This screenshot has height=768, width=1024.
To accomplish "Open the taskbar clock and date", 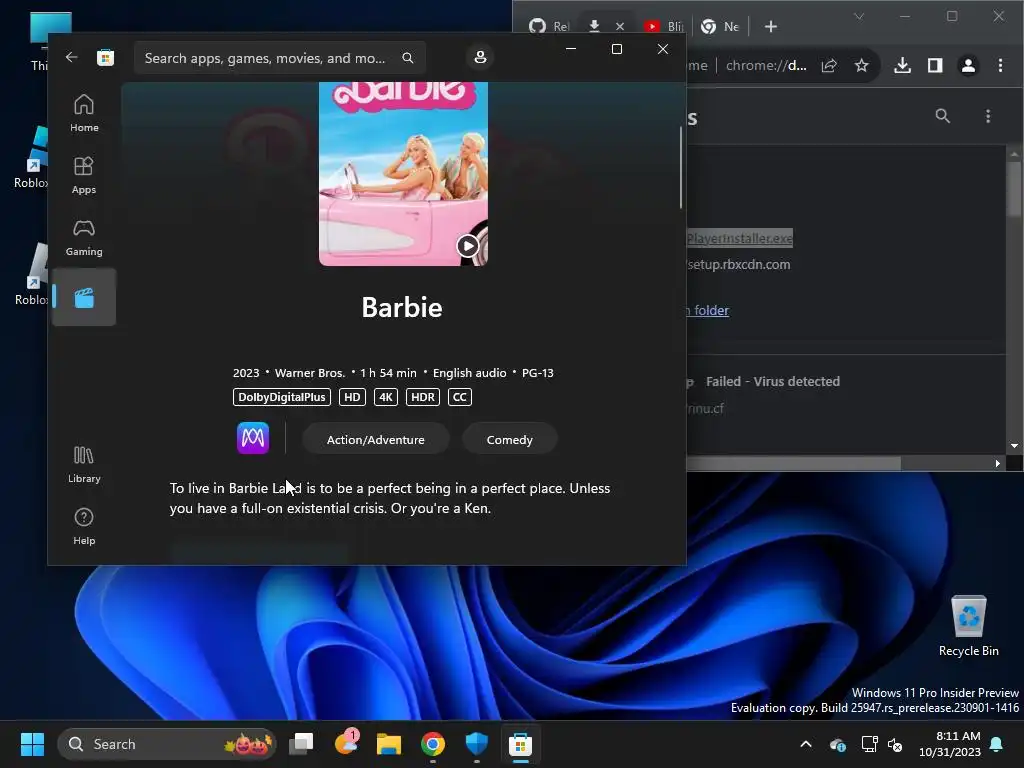I will click(949, 744).
